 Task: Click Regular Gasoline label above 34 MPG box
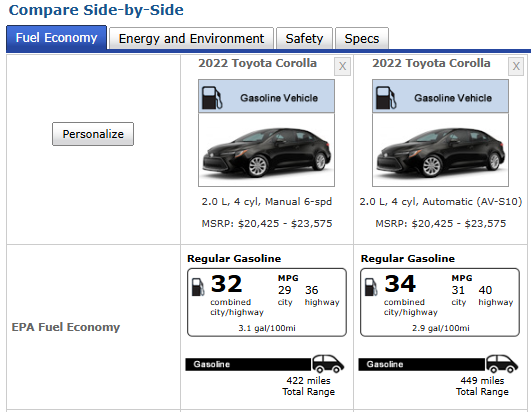pos(408,259)
